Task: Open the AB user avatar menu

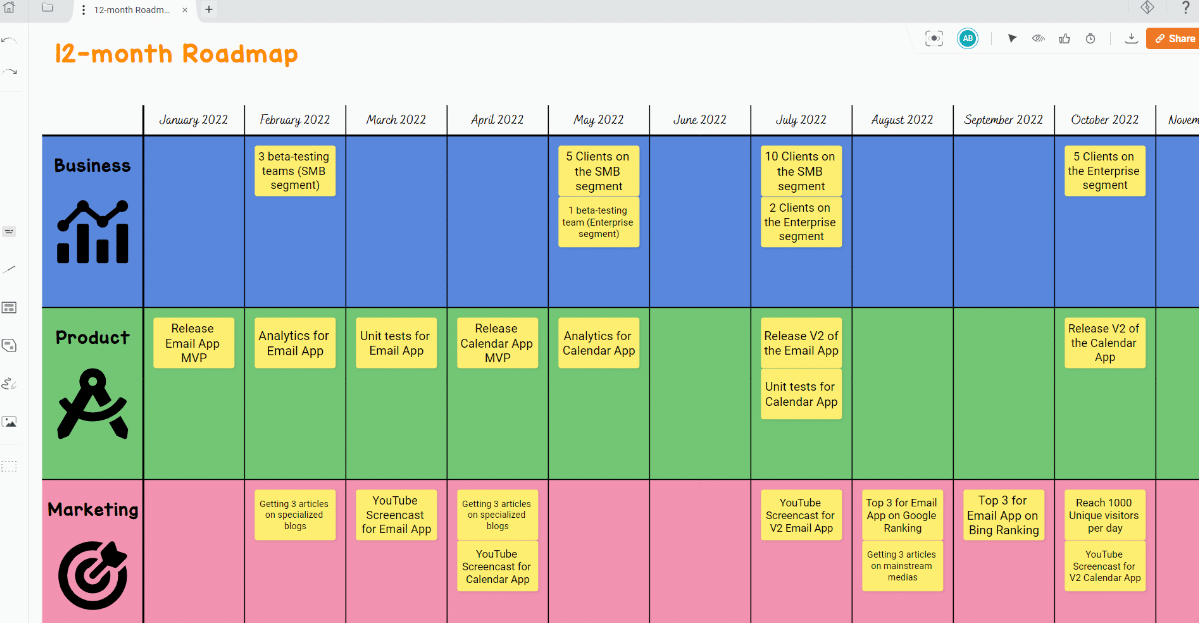Action: click(967, 38)
